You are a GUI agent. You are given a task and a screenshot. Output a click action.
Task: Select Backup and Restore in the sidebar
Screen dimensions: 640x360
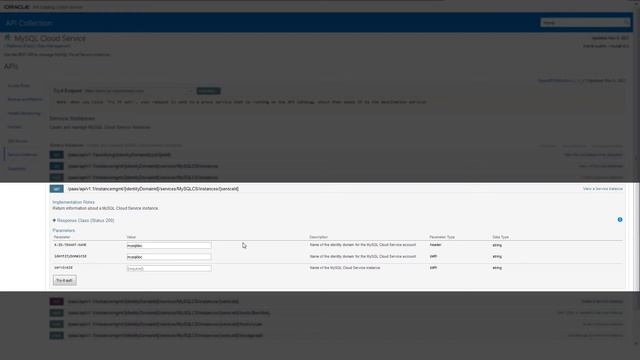(25, 99)
